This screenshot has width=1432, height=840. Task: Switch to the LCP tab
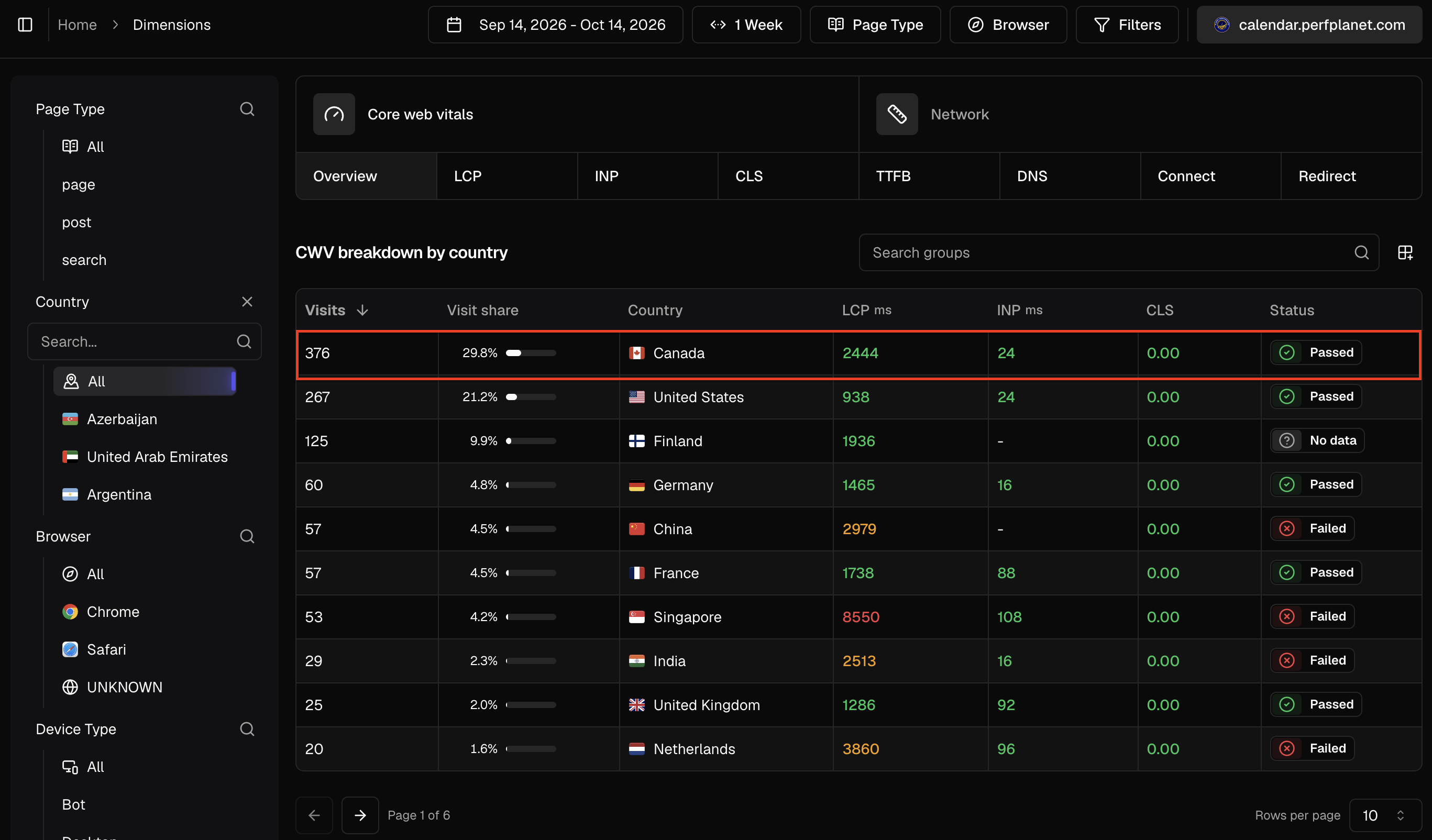coord(507,176)
